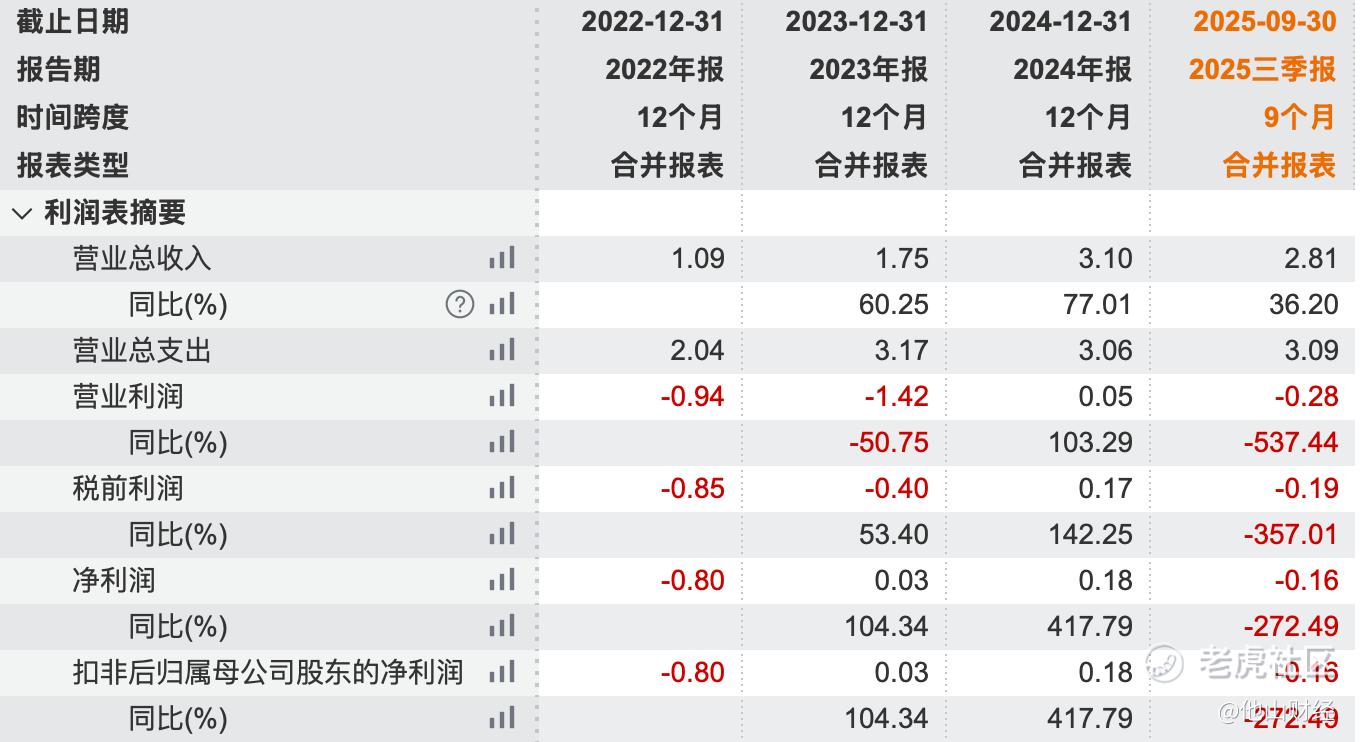Click 2025 营业利润 同比 value -537.44
The height and width of the screenshot is (742, 1362).
(x=1290, y=442)
